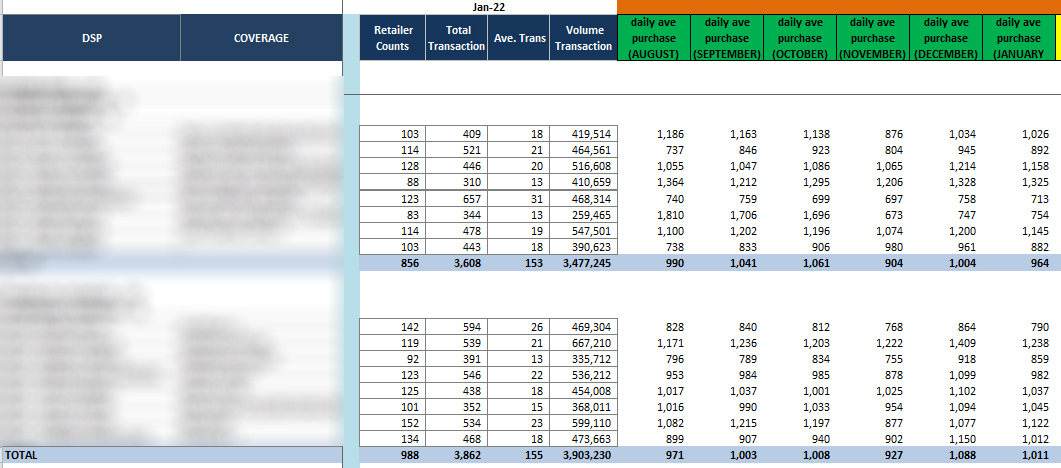Select January value 1,238

point(1035,342)
